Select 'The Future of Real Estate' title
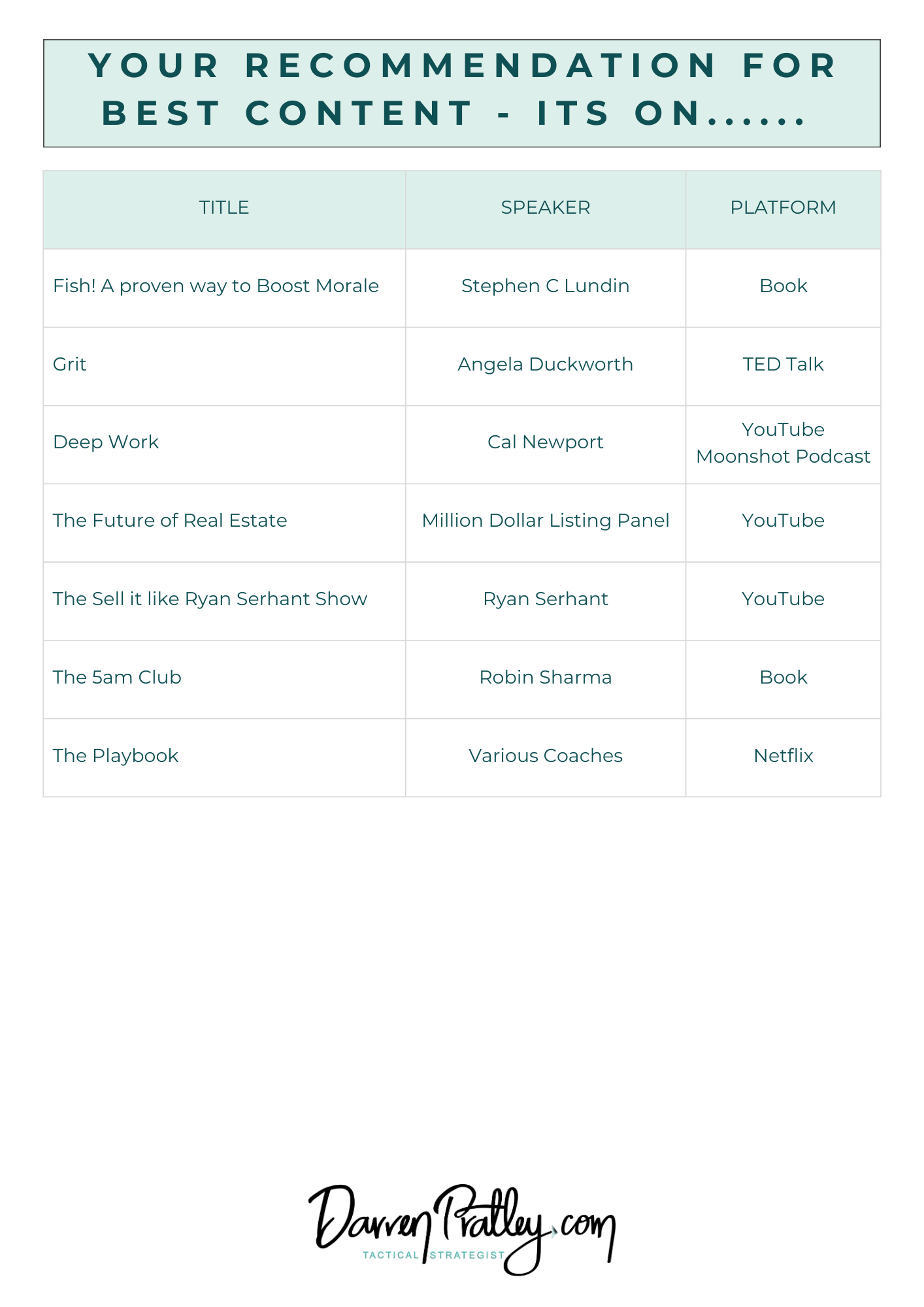 [x=170, y=521]
